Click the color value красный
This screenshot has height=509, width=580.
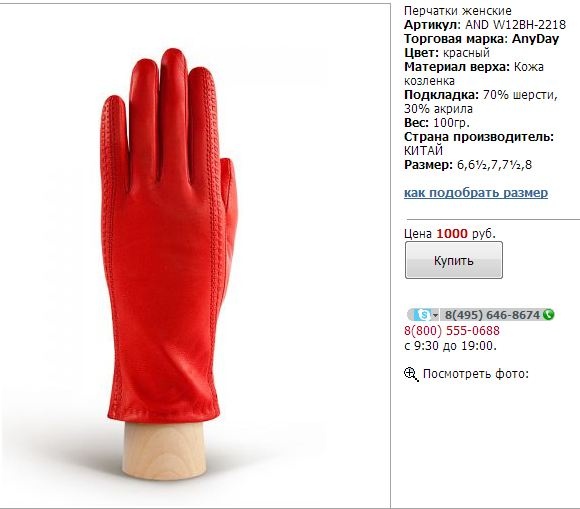466,53
